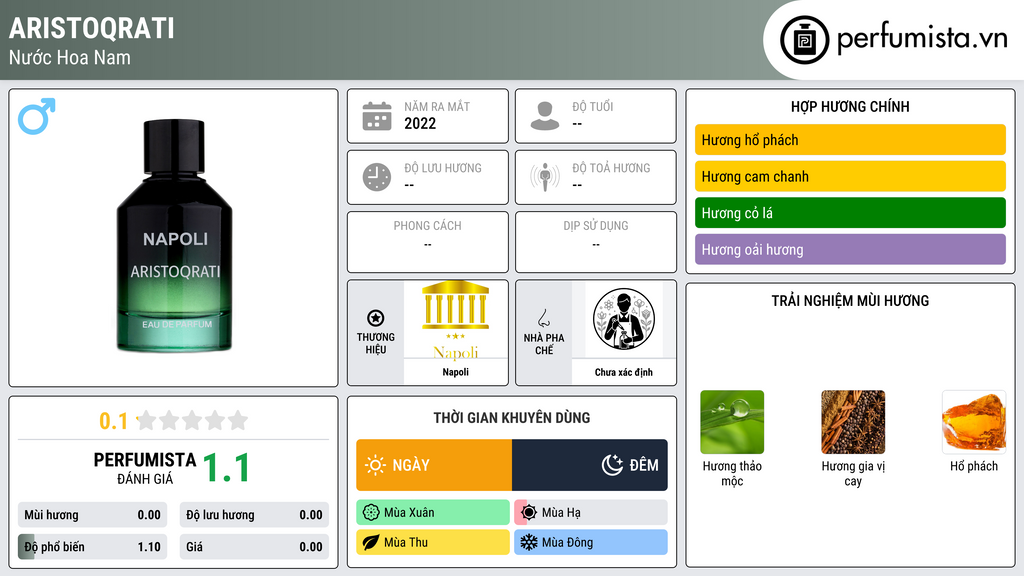Click the sun icon in the Ngày bar

[x=375, y=465]
